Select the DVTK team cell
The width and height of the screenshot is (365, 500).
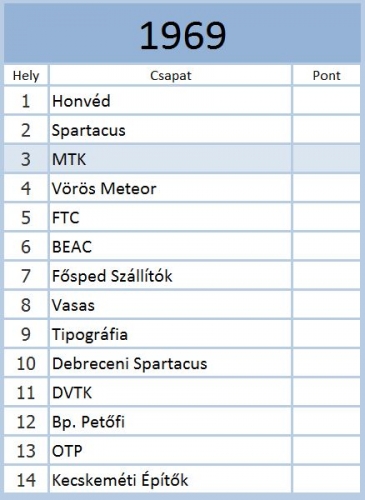(x=170, y=392)
